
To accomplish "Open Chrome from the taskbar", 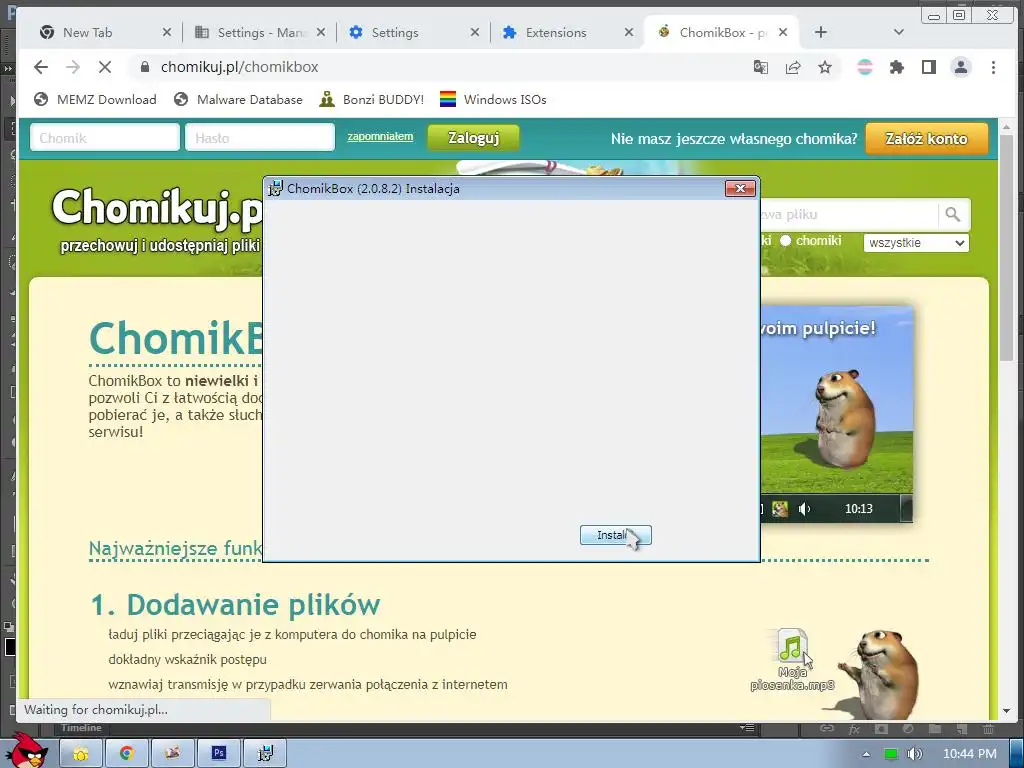I will [x=127, y=754].
